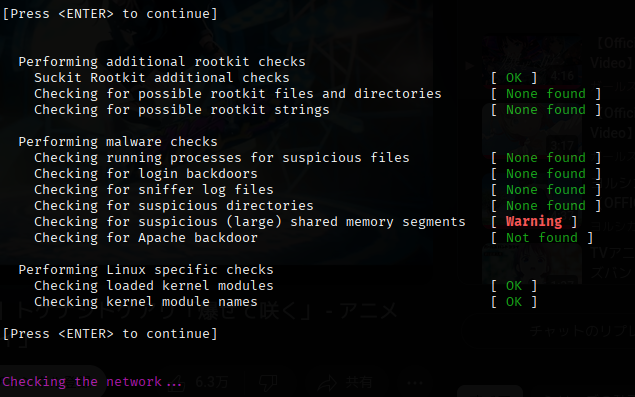The height and width of the screenshot is (397, 635).
Task: Open the three-dot more actions in background page
Action: coord(415,382)
